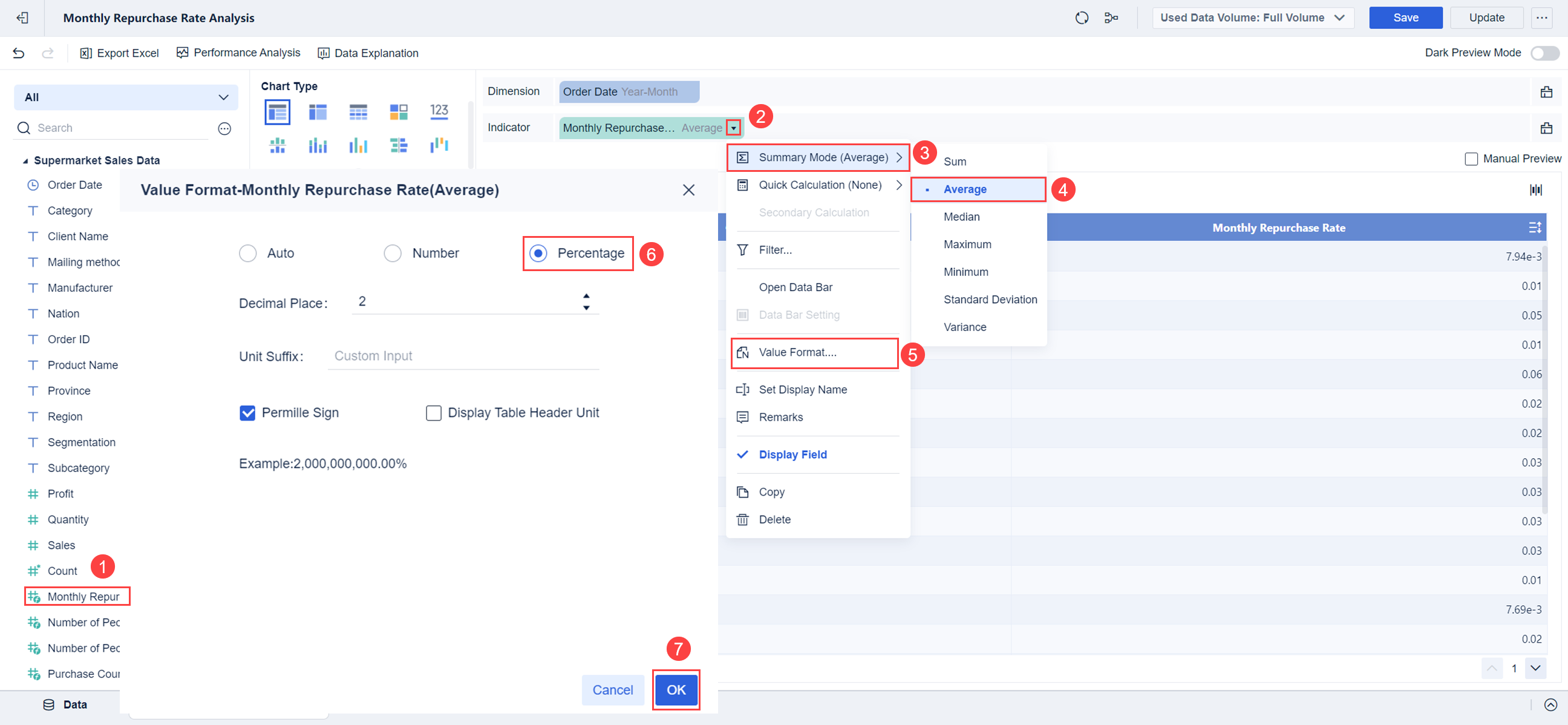Toggle Dark Preview Mode switch
Screen dimensions: 1568x725
point(1544,53)
